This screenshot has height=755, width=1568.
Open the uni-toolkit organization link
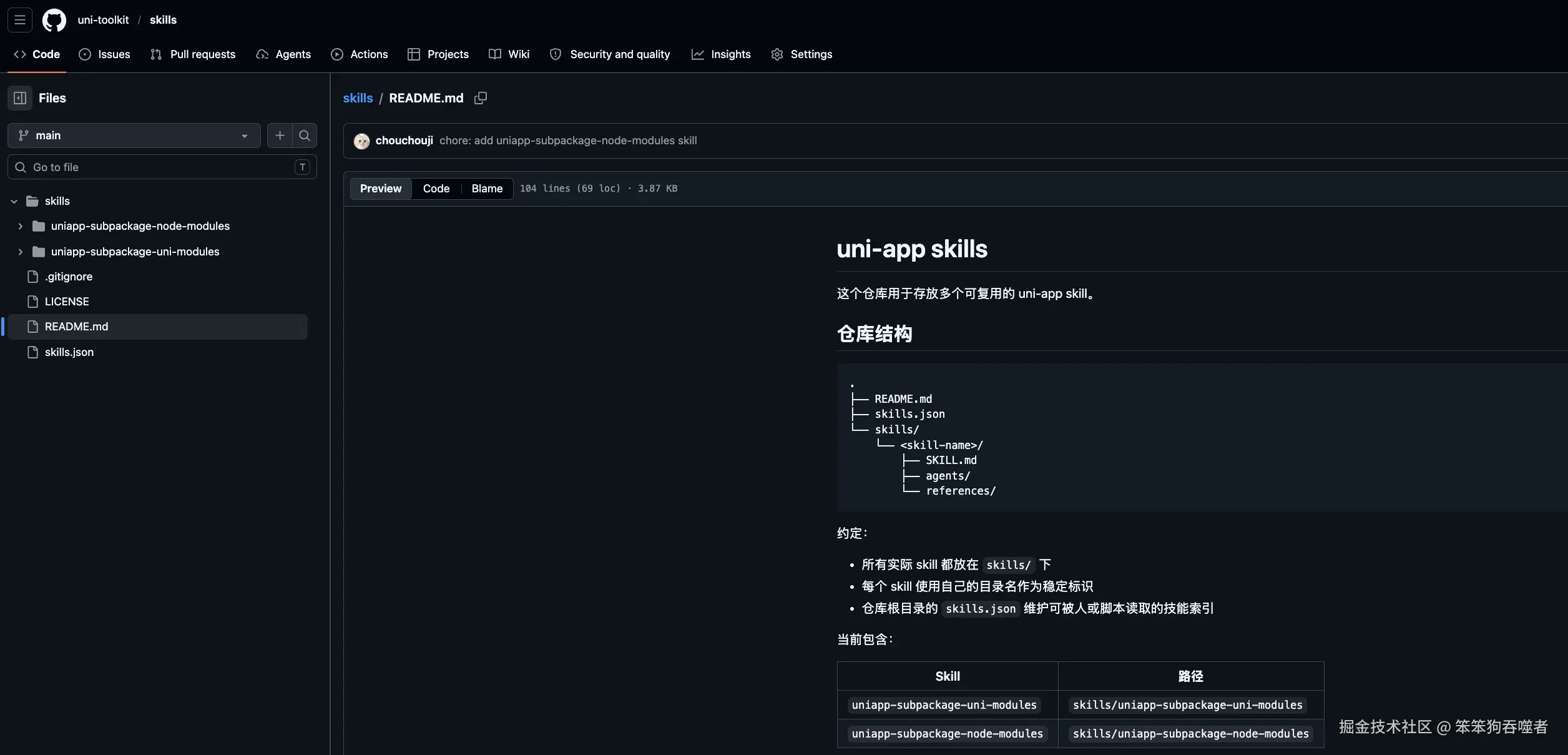[103, 20]
